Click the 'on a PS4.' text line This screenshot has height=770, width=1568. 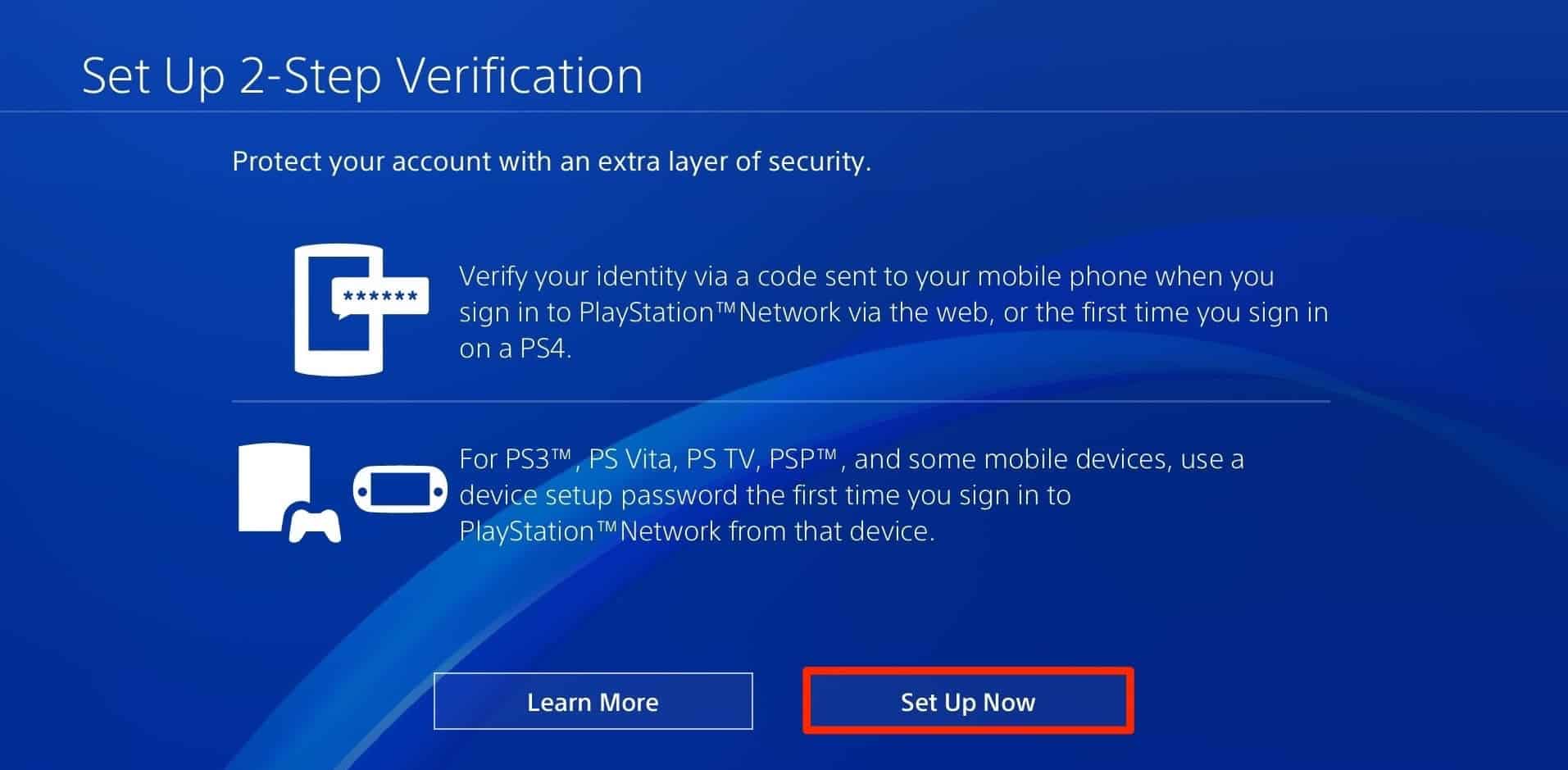tap(516, 349)
